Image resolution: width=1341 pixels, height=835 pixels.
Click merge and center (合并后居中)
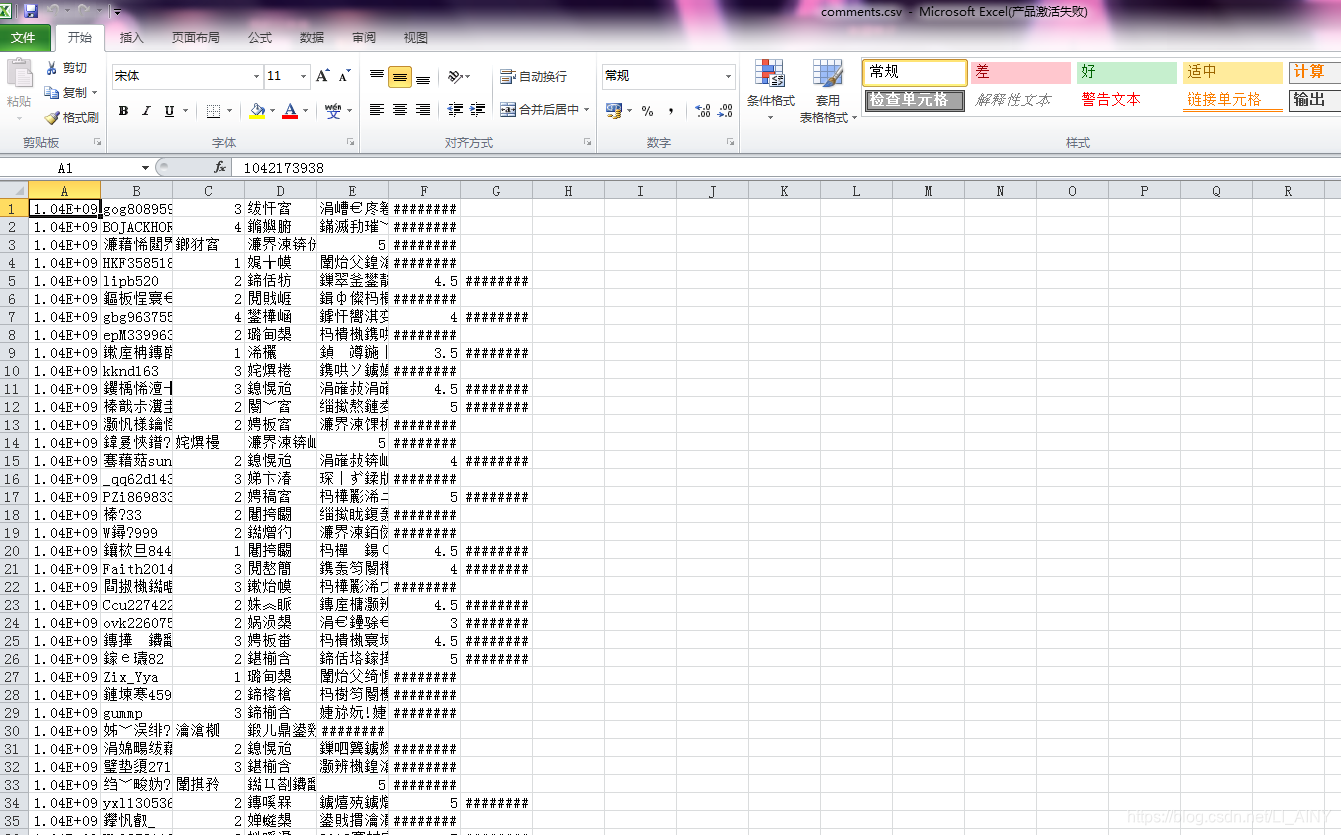tap(540, 110)
